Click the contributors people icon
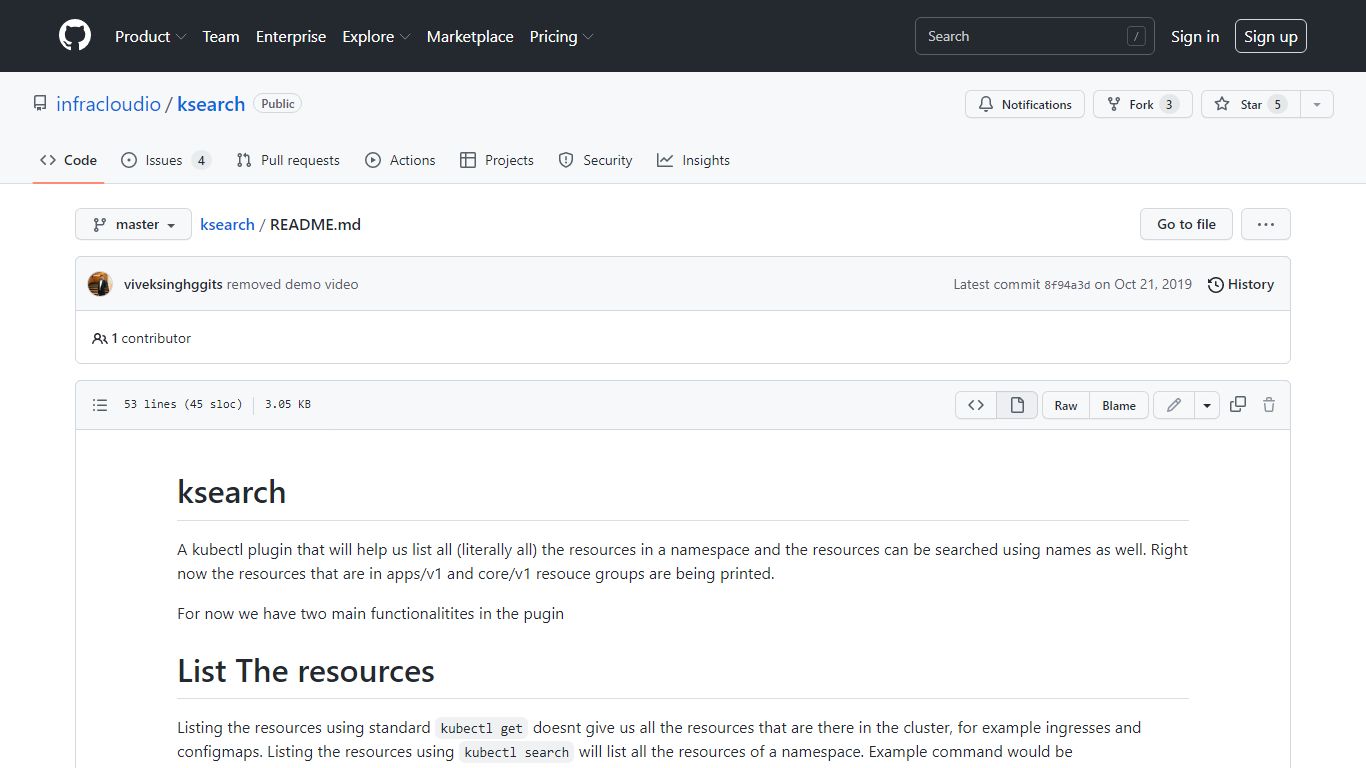 [100, 338]
